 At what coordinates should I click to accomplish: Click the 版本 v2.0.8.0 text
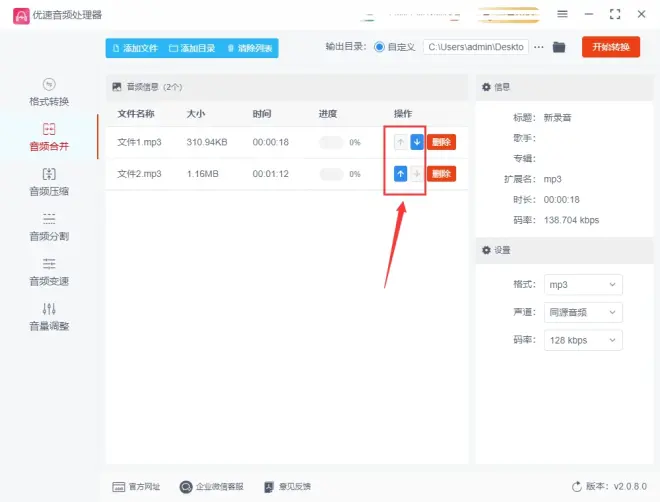click(x=616, y=487)
